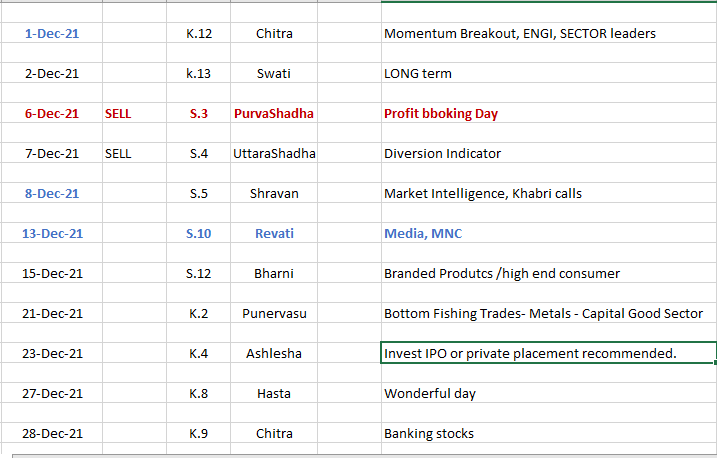
Task: Click Invest IPO or private placement cell
Action: pyautogui.click(x=549, y=353)
